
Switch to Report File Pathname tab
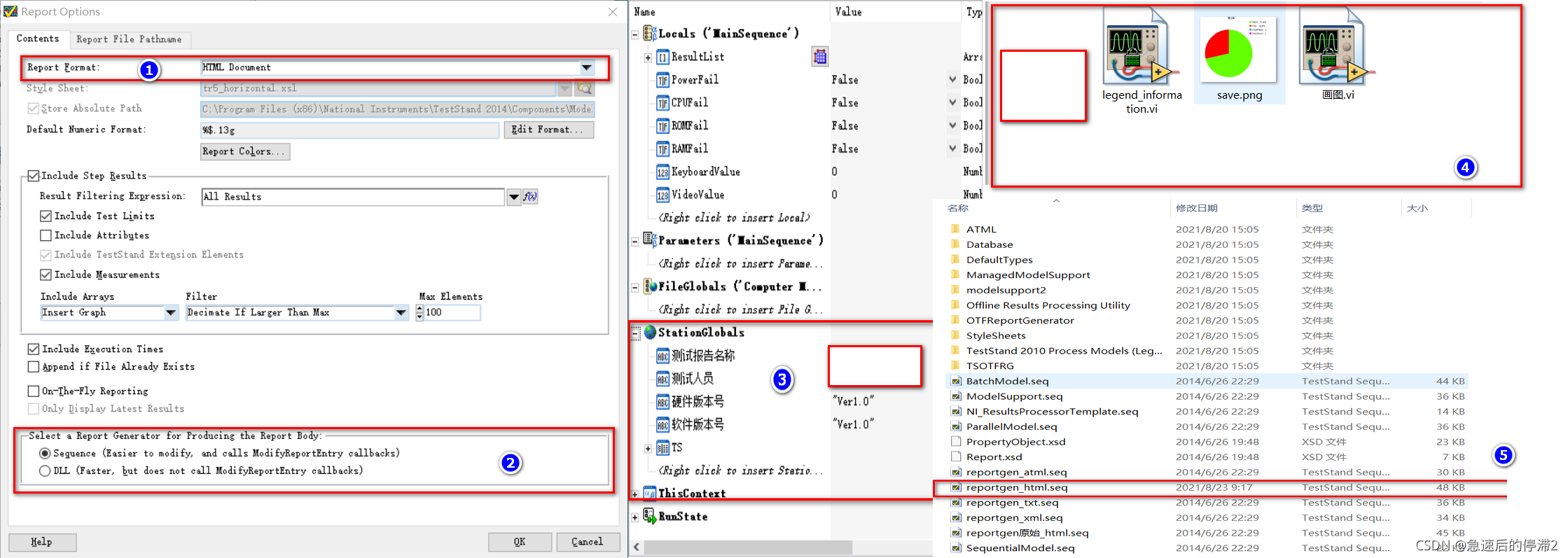129,39
